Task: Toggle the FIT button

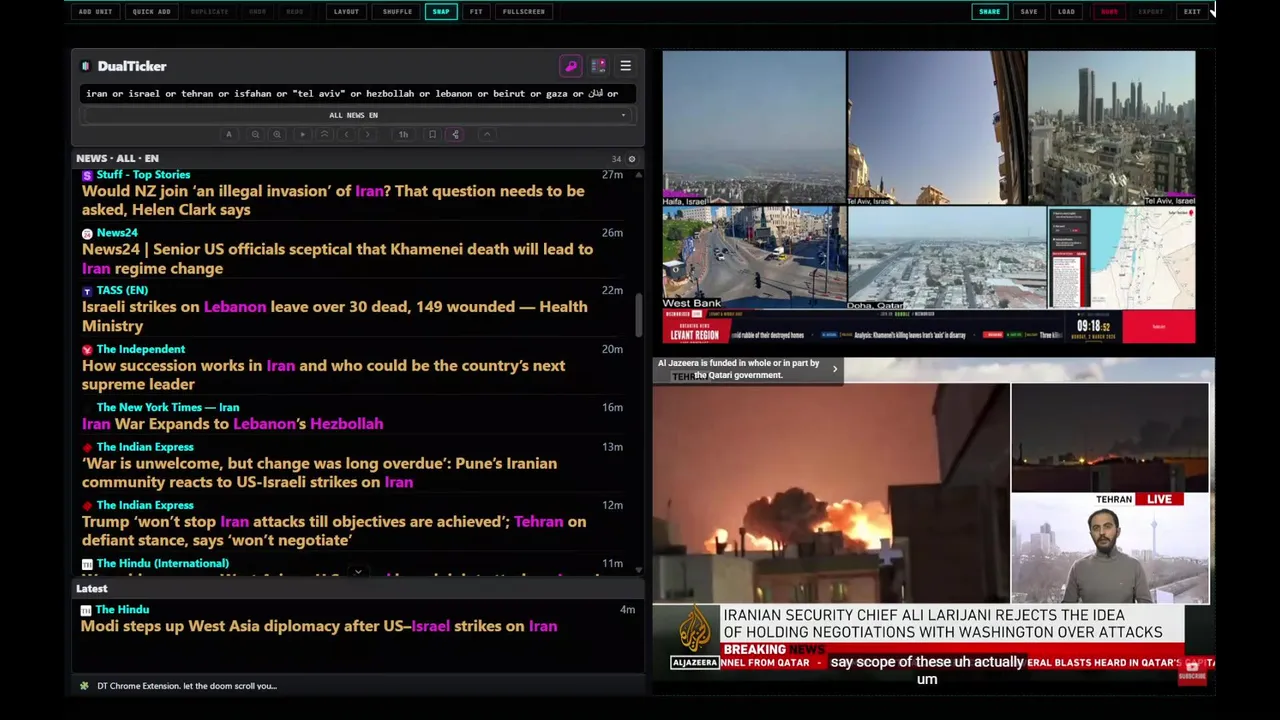Action: tap(476, 11)
